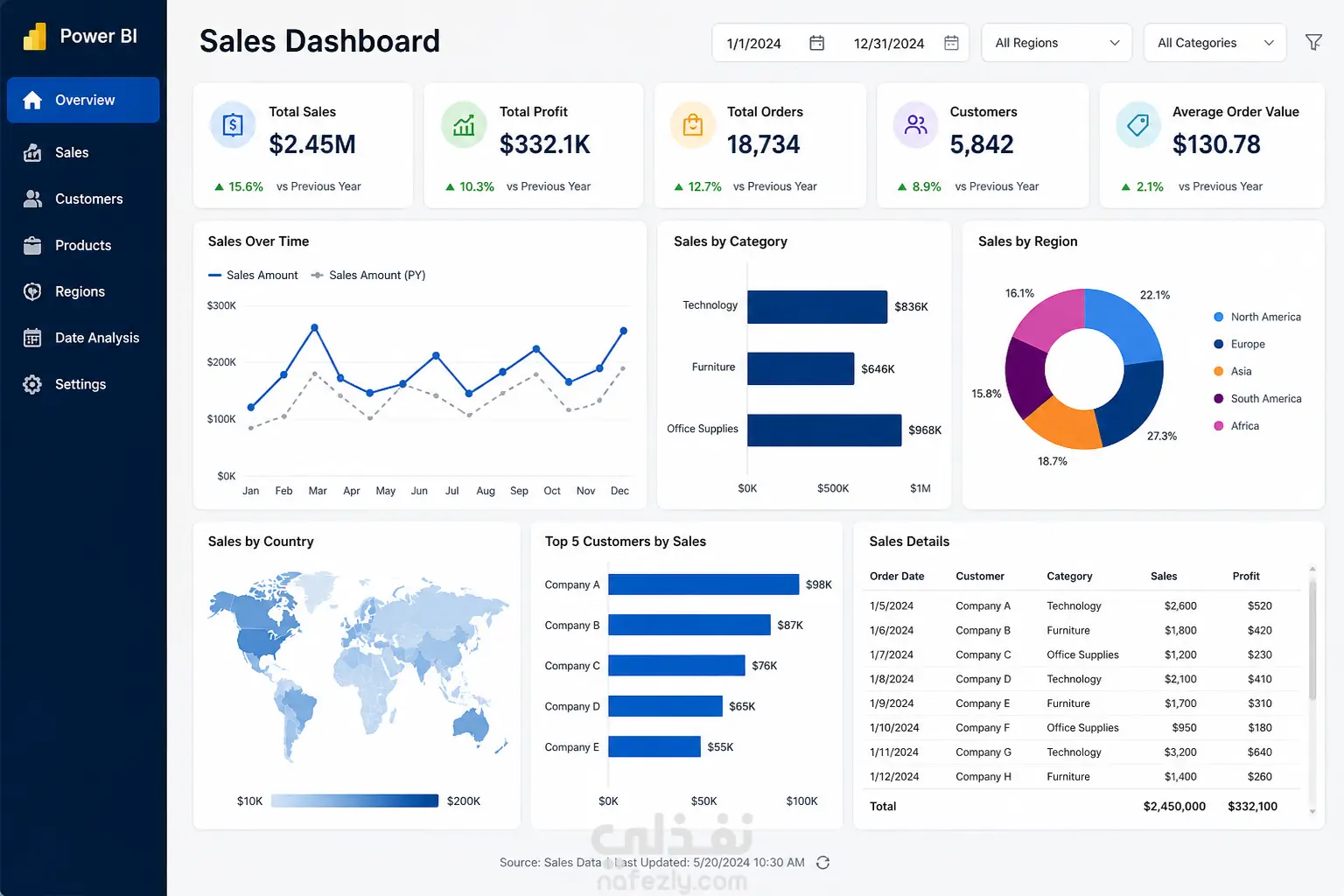Screen dimensions: 1344x896
Task: Click the $3,200 sales value
Action: click(x=1180, y=752)
